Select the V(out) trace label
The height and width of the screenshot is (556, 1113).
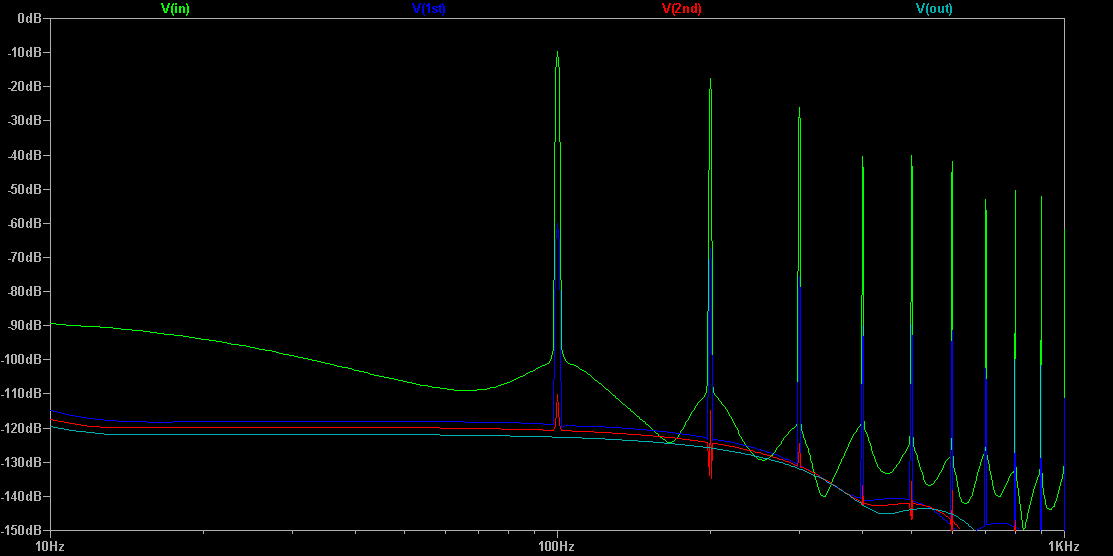point(934,9)
